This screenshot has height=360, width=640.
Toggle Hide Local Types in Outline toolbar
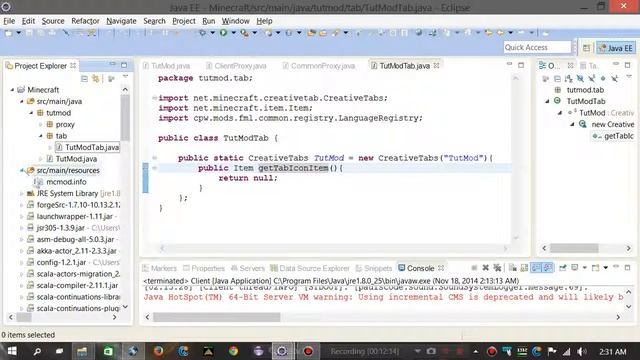click(x=614, y=78)
